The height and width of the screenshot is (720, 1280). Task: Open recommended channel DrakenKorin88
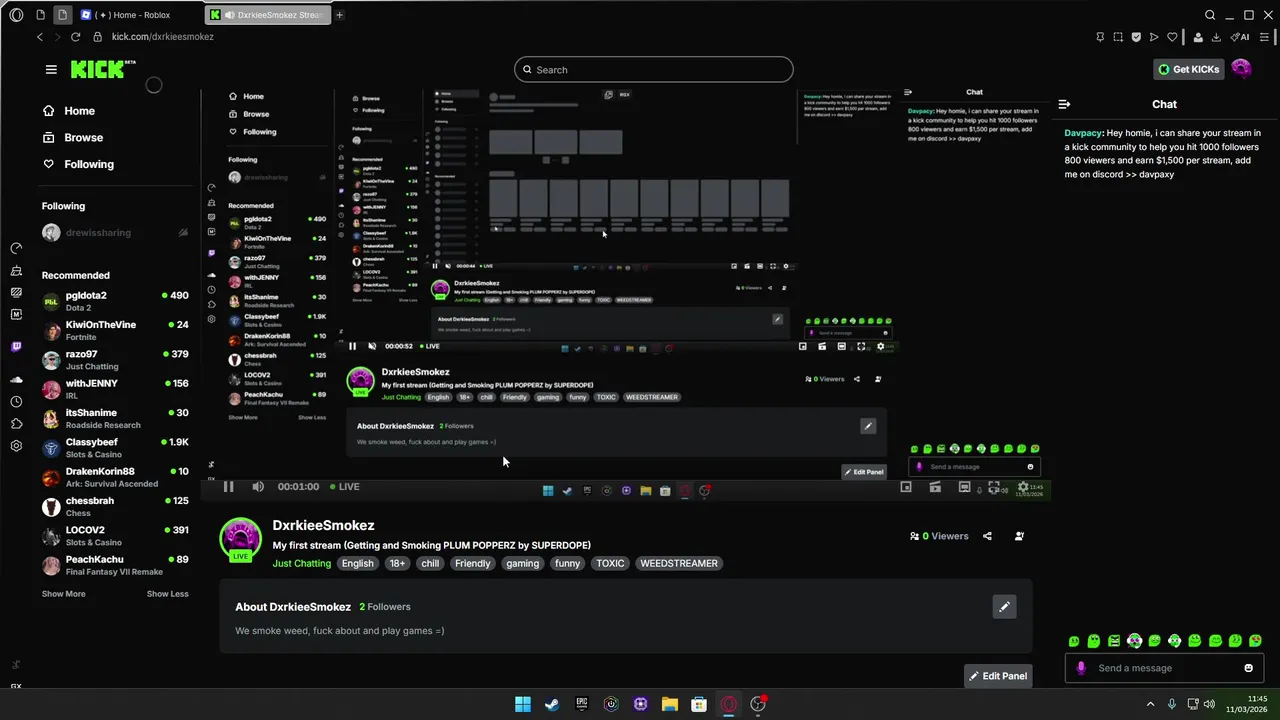tap(115, 477)
